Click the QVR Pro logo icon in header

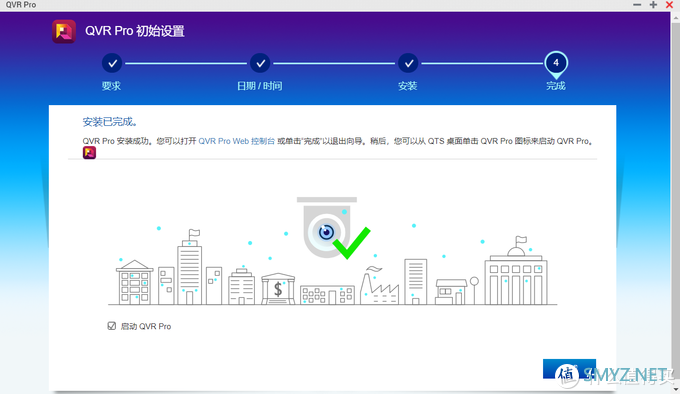point(64,31)
